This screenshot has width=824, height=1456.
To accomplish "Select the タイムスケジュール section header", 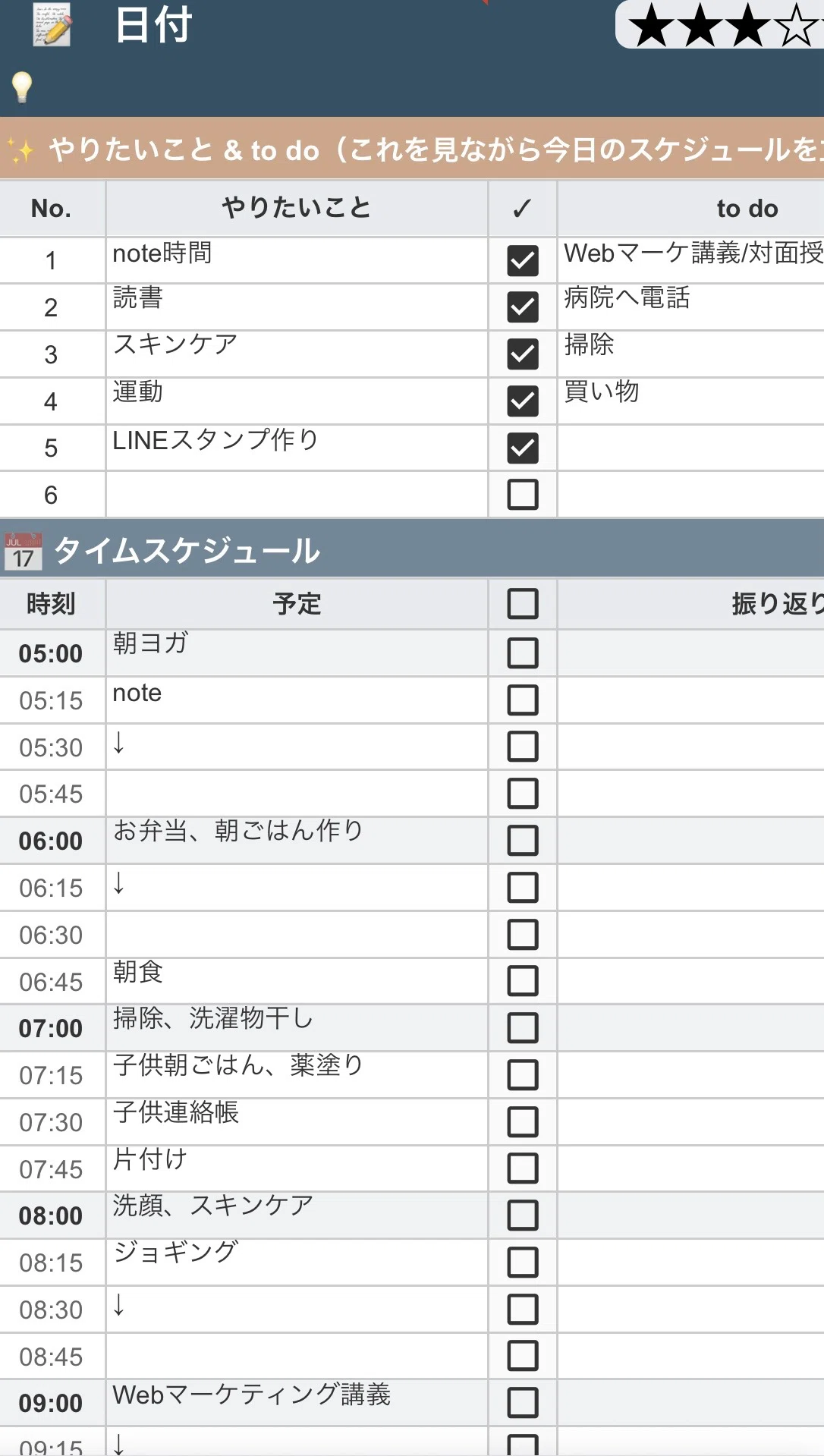I will click(412, 549).
